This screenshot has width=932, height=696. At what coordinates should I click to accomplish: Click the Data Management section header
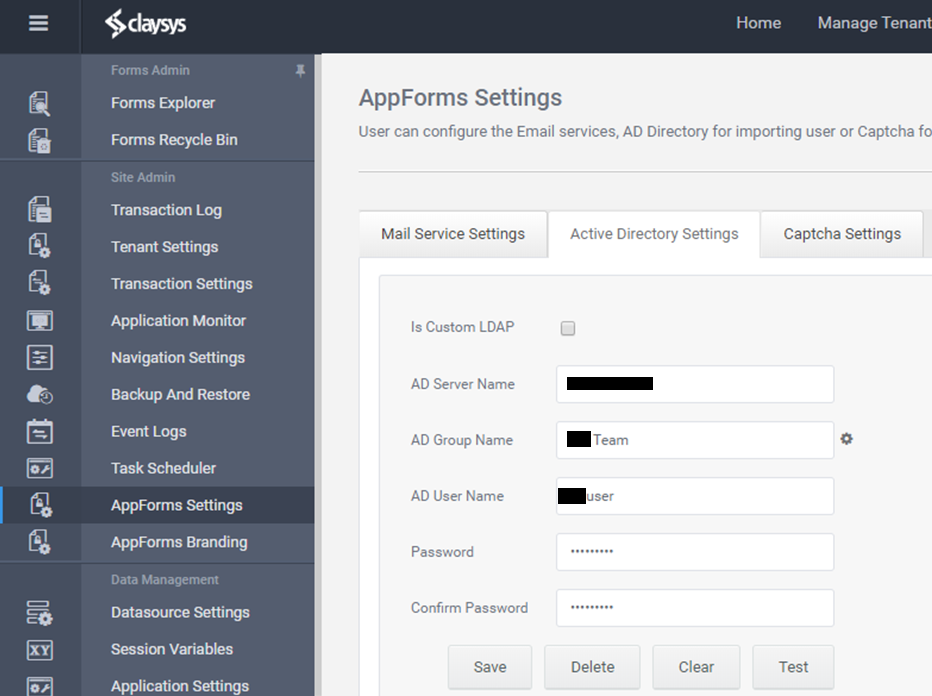165,580
